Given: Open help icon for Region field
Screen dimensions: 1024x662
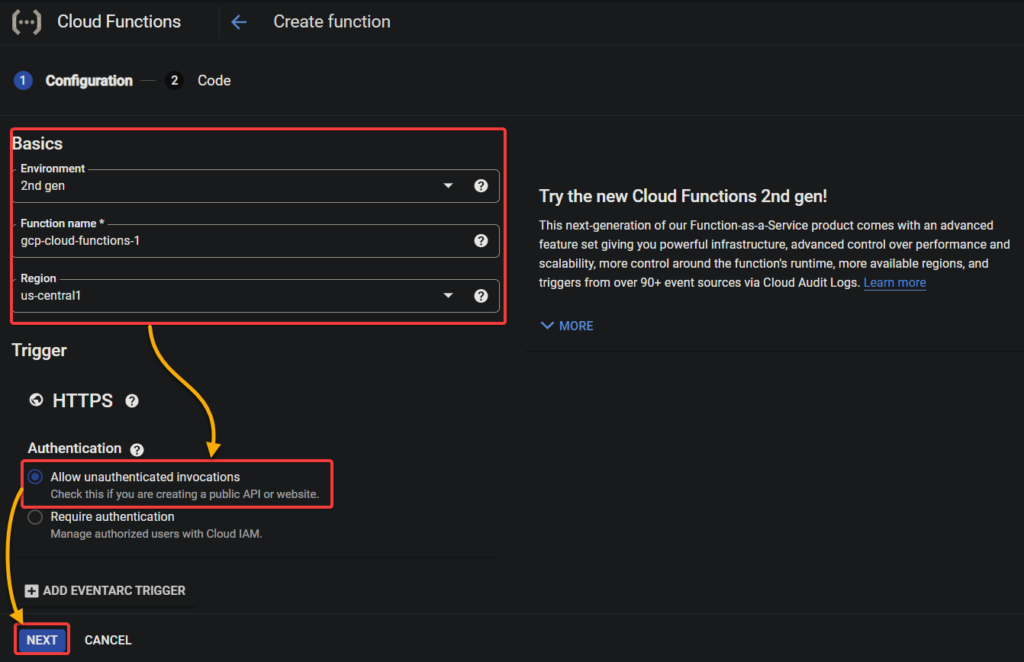Looking at the screenshot, I should pos(481,296).
